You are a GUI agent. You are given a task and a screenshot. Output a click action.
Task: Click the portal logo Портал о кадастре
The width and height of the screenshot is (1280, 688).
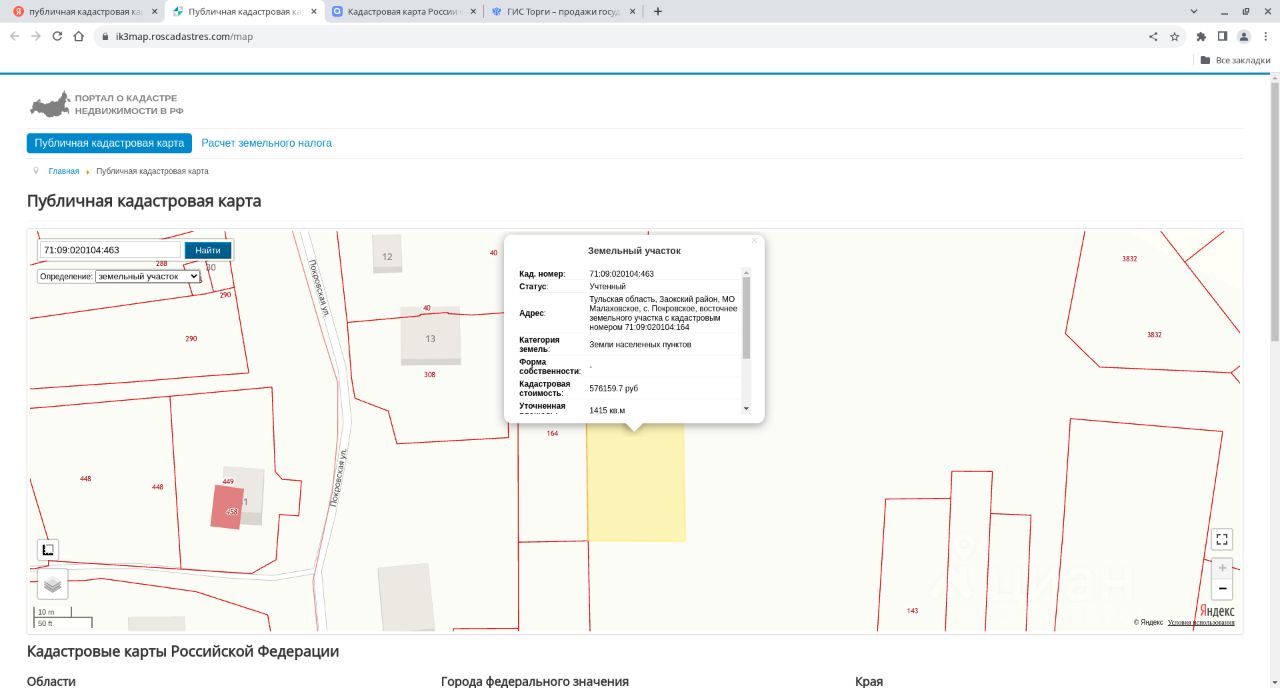click(x=106, y=104)
